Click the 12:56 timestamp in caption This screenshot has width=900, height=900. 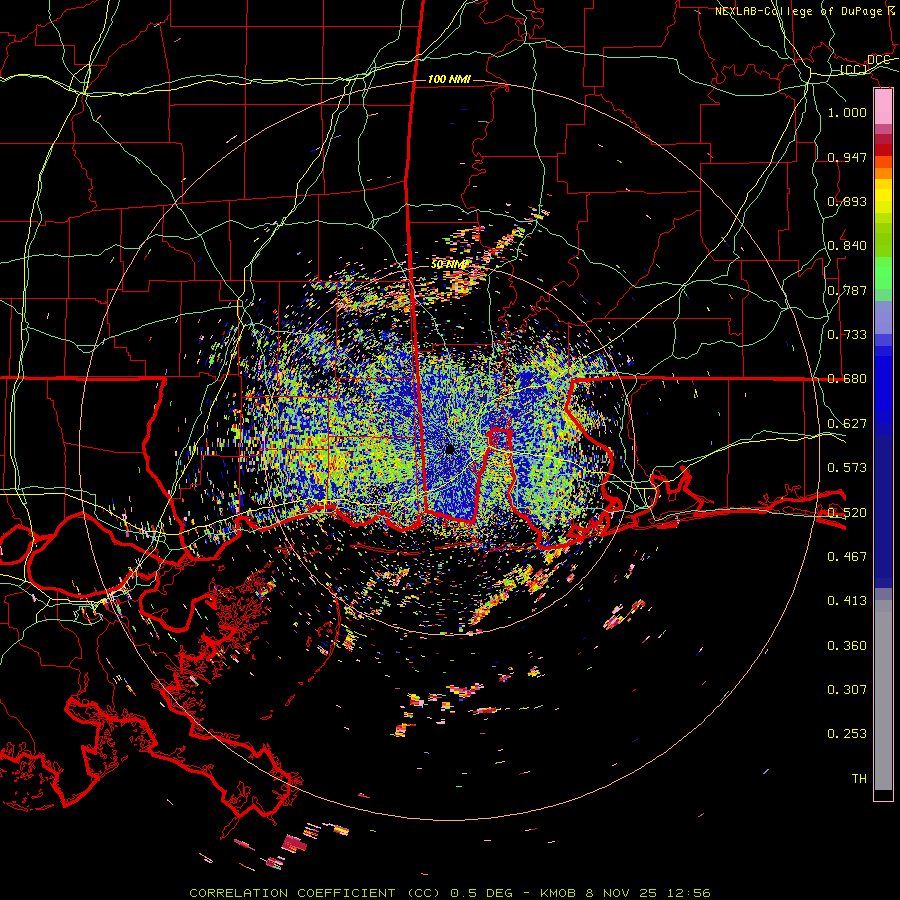pyautogui.click(x=689, y=893)
